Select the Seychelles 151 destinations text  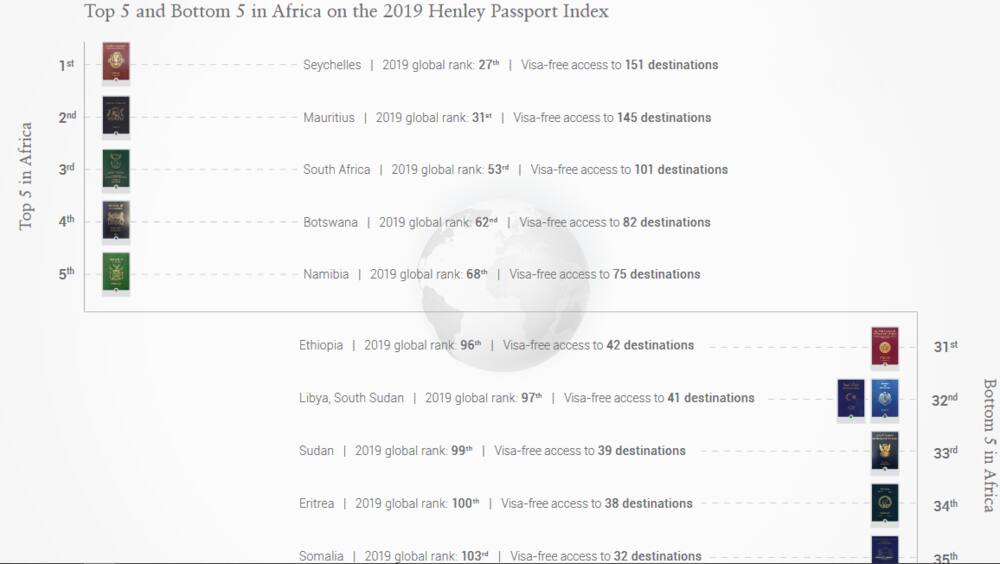(x=672, y=65)
